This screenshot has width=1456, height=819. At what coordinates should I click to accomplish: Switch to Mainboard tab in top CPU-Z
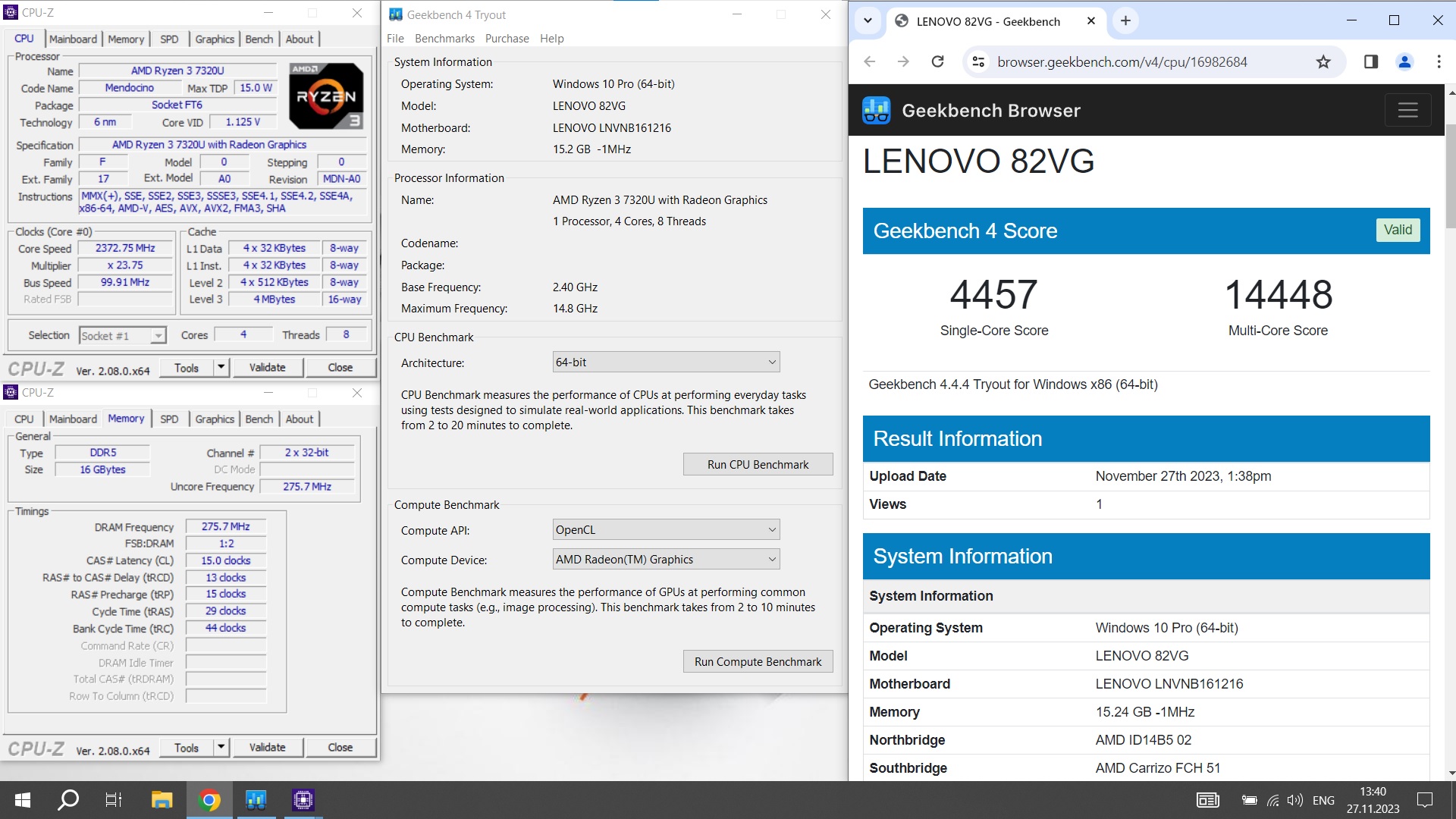tap(73, 39)
